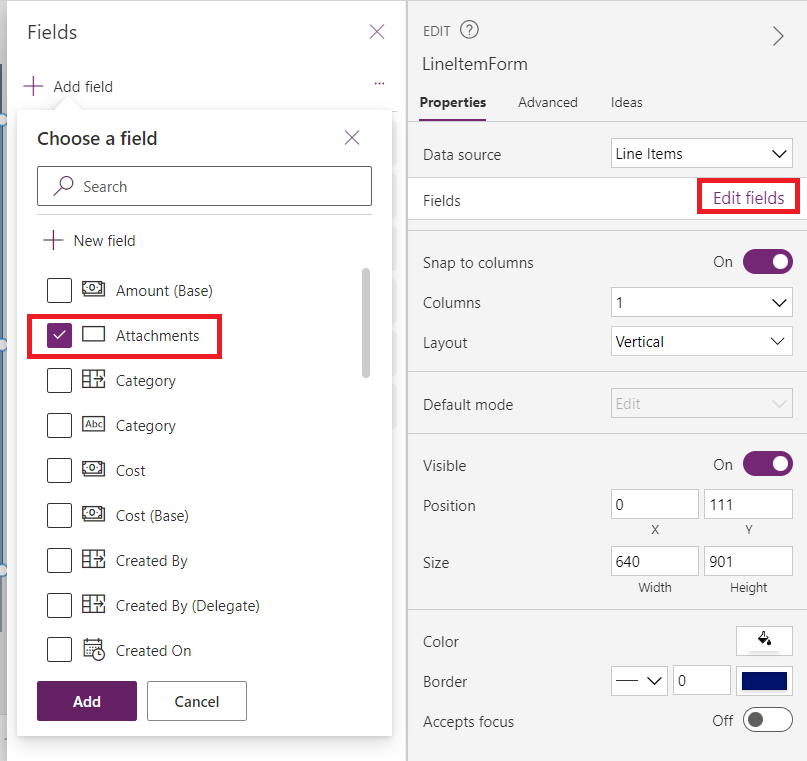
Task: Click the Edit fields link
Action: click(x=748, y=198)
